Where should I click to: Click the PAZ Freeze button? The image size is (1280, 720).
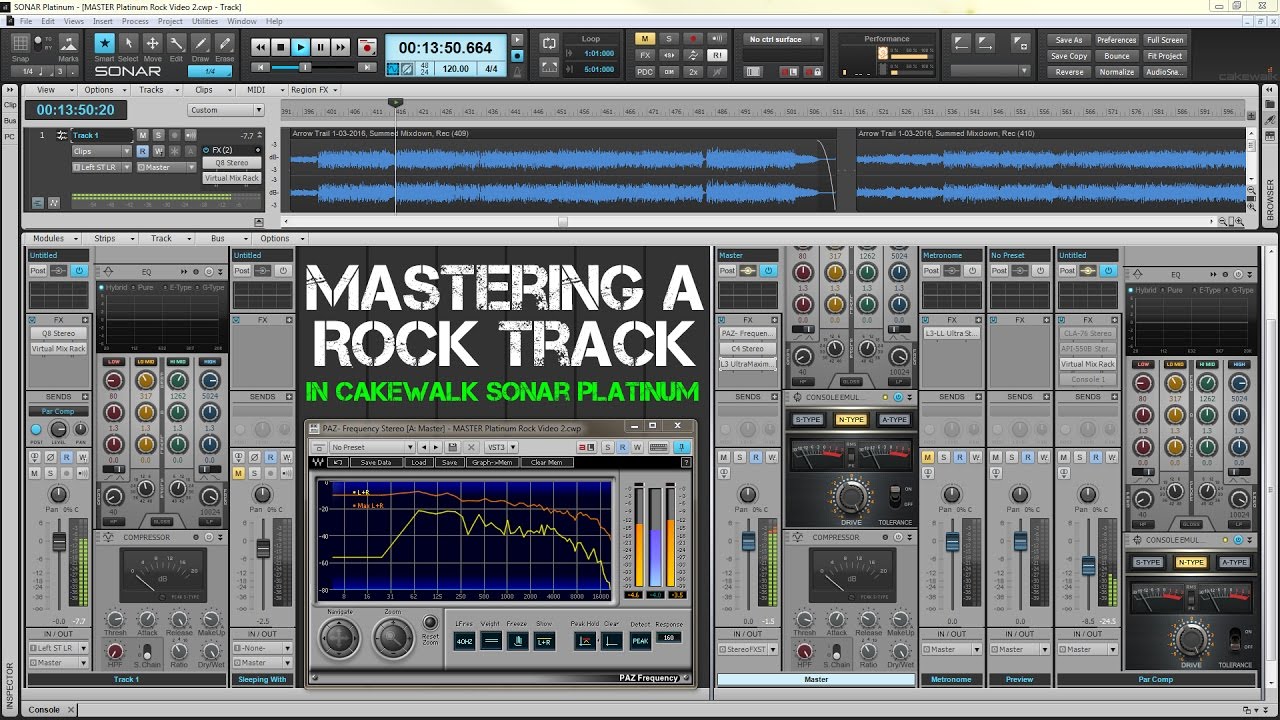[x=517, y=641]
